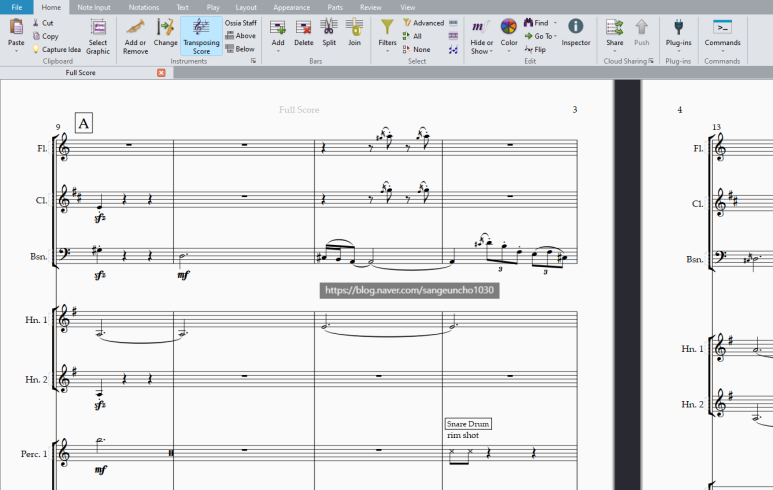Open the Color wheel picker
This screenshot has width=773, height=490.
coord(509,27)
